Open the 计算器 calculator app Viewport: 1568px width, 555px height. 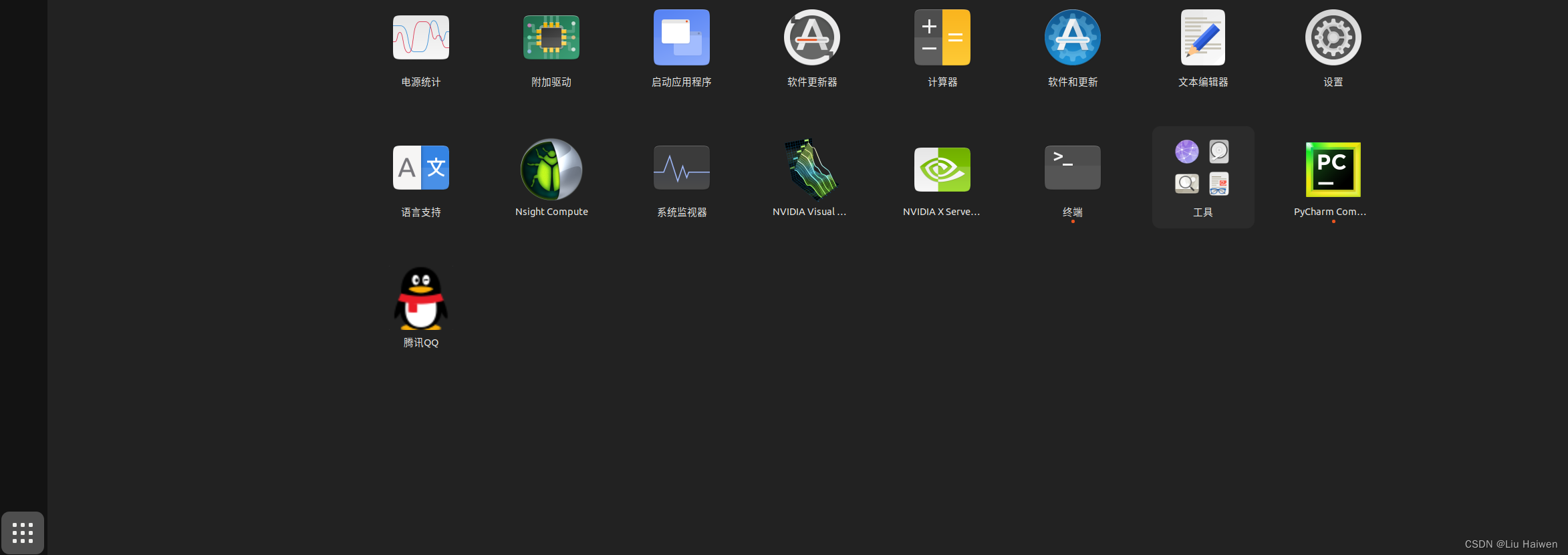[x=942, y=37]
